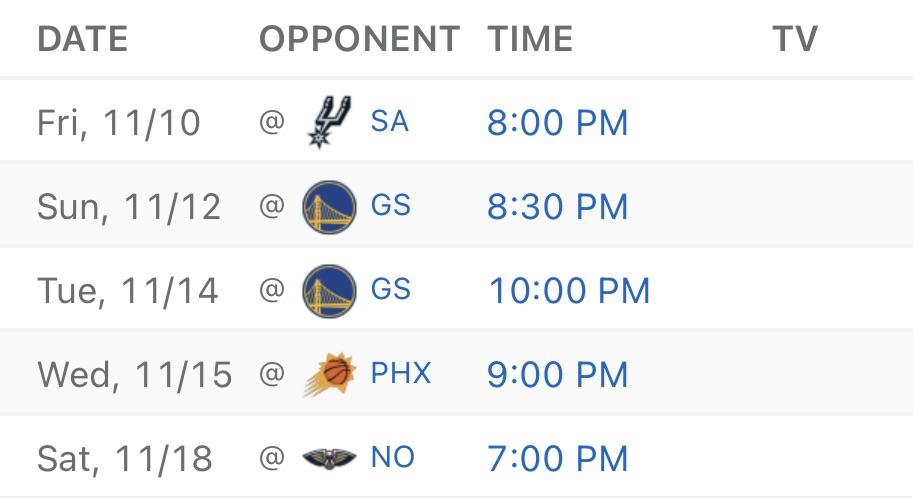Select the 9:00 PM game time link
The image size is (913, 498).
558,375
